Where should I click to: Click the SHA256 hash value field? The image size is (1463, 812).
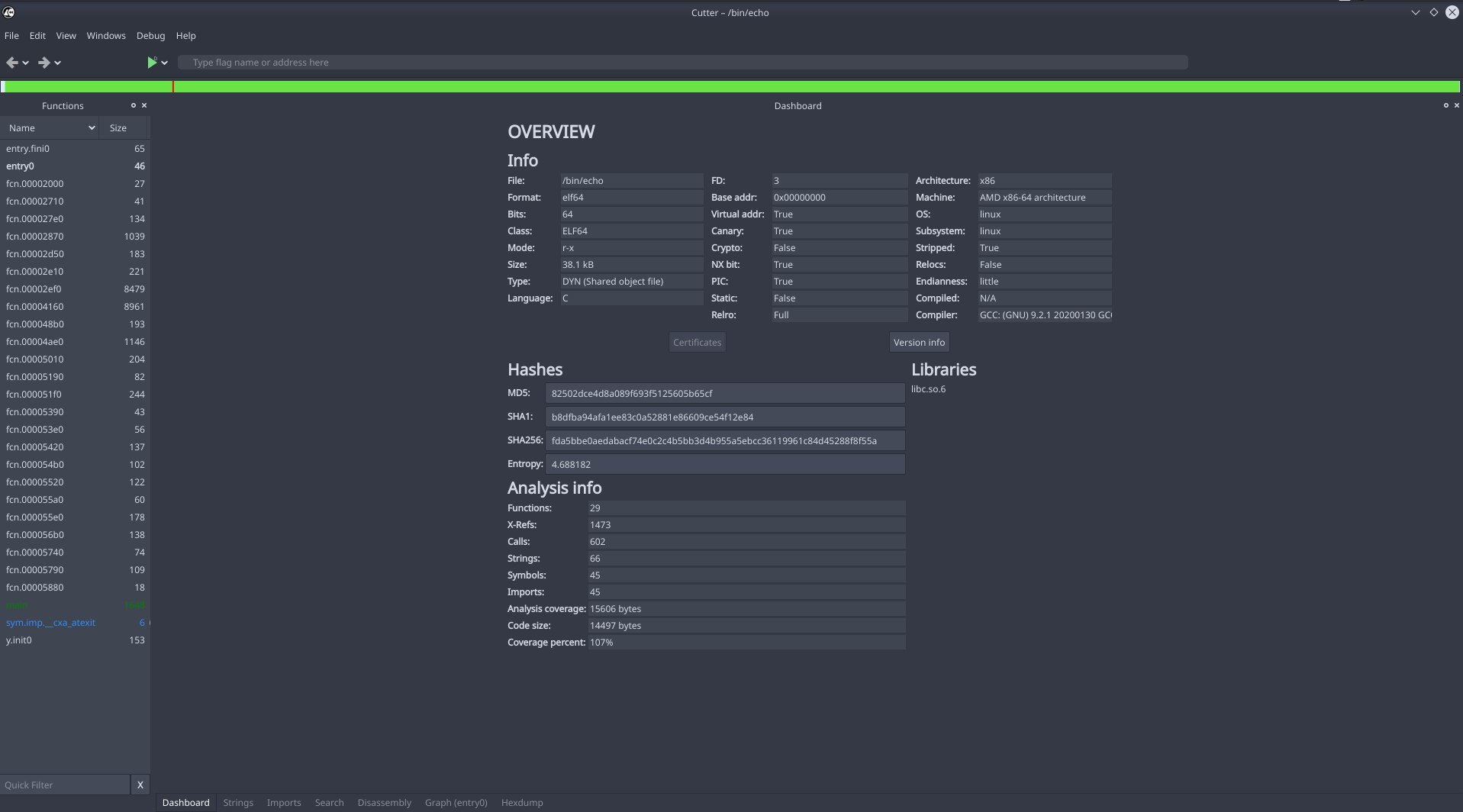tap(725, 441)
